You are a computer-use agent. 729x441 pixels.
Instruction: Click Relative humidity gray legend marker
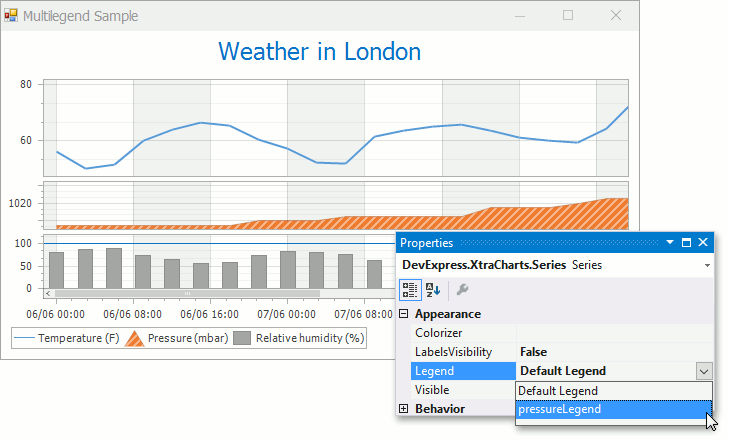tap(242, 338)
